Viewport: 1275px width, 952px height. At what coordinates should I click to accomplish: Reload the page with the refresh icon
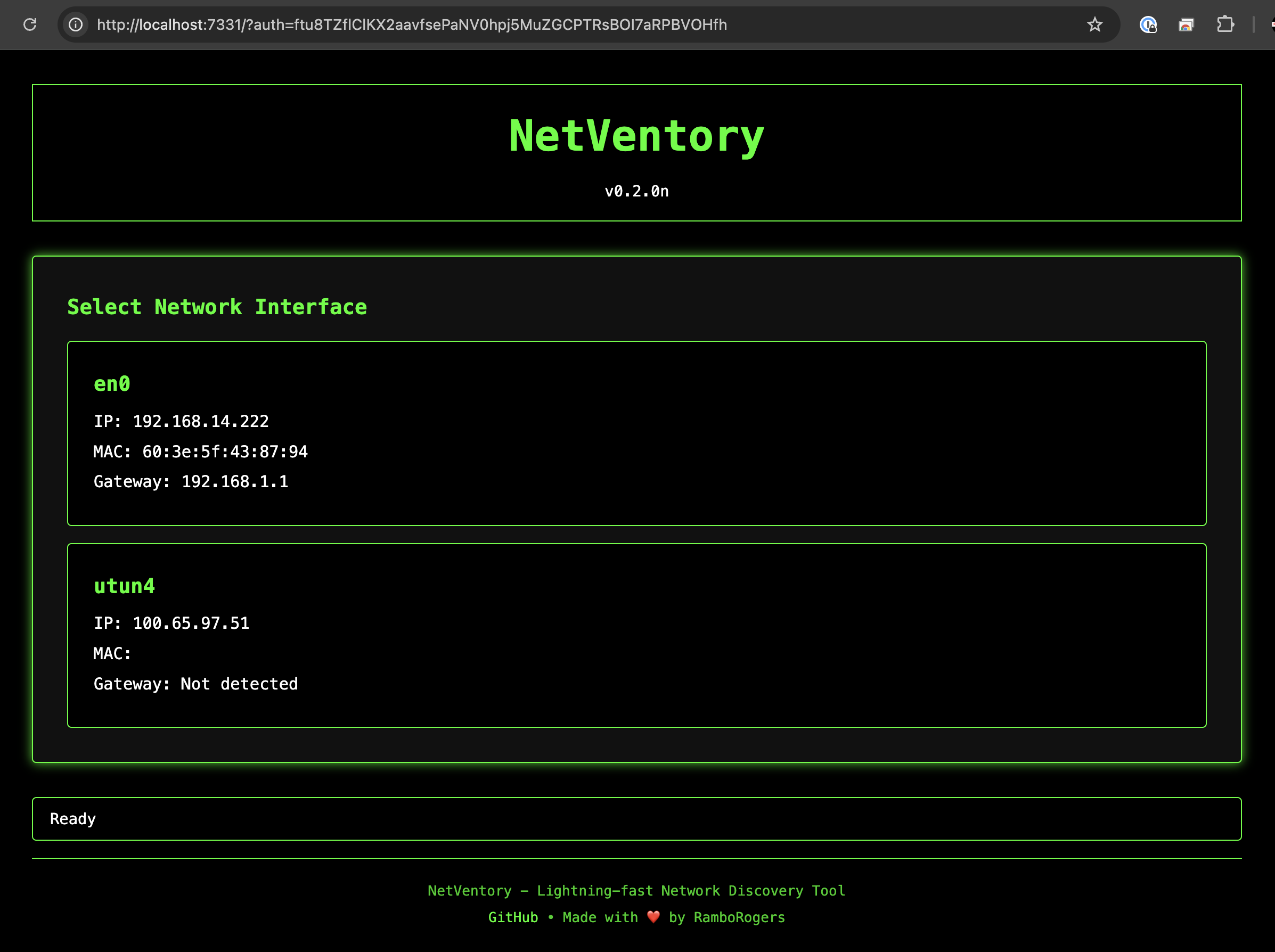coord(30,24)
